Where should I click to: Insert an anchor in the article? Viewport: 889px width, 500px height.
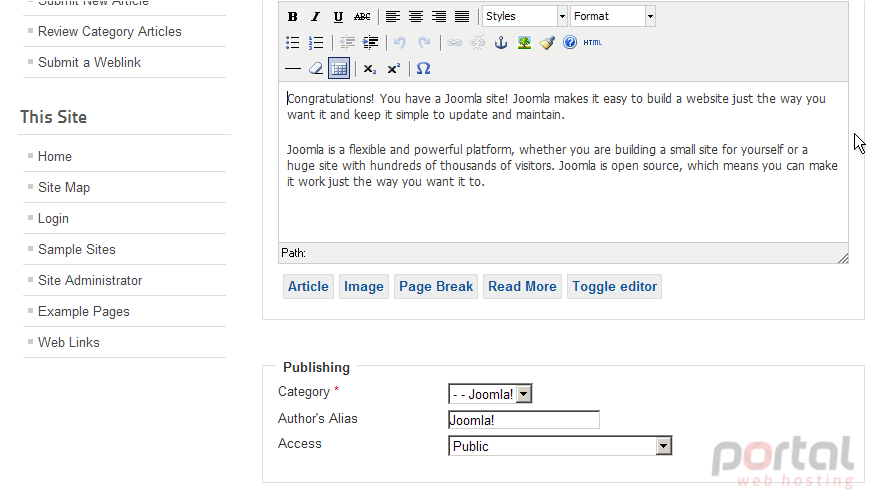click(501, 43)
